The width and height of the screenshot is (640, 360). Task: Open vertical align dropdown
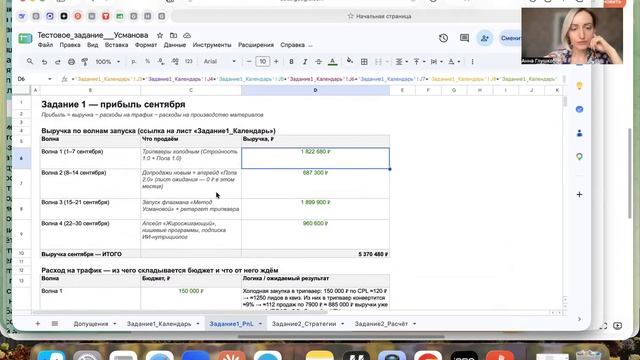tap(419, 62)
